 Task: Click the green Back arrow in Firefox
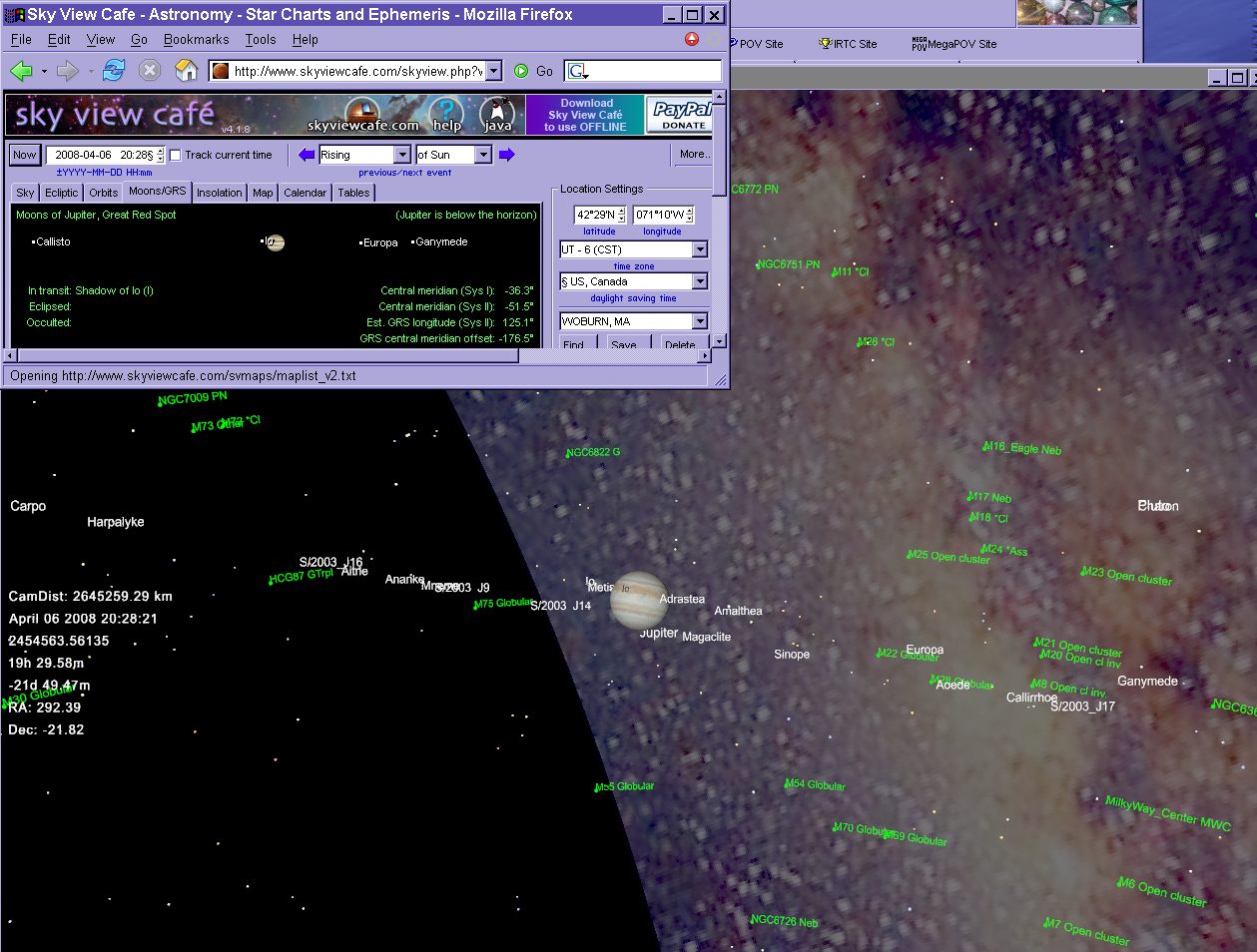21,71
